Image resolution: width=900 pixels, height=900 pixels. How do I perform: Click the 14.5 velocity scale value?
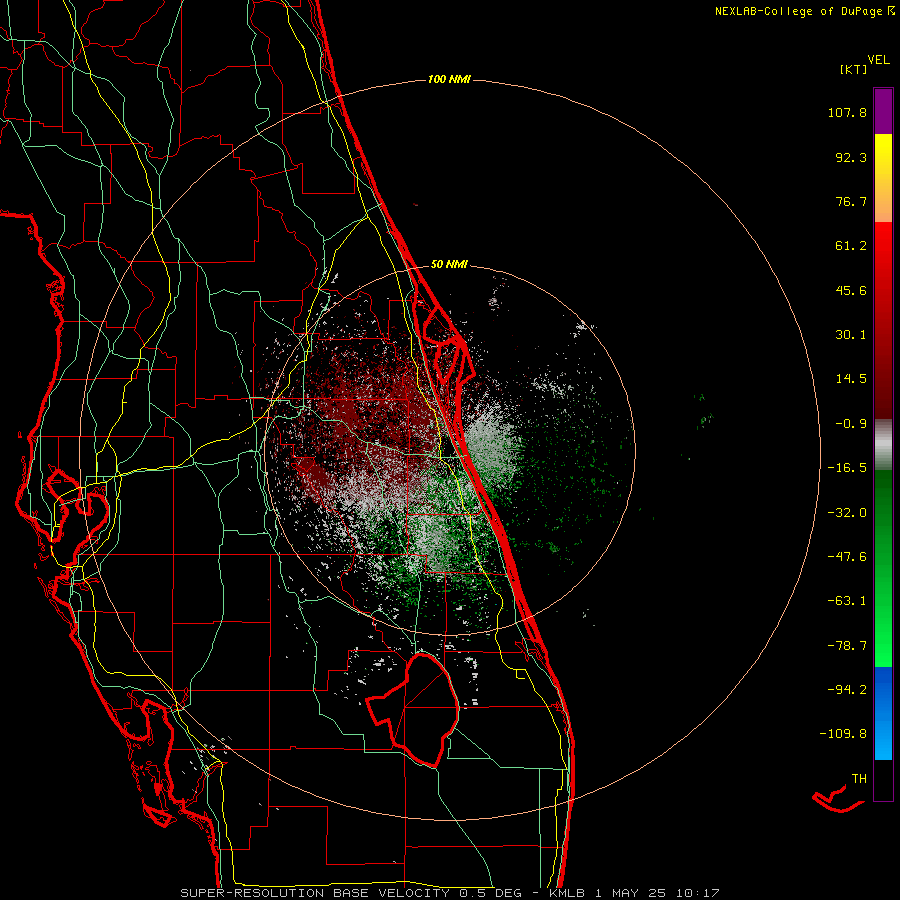pyautogui.click(x=851, y=379)
